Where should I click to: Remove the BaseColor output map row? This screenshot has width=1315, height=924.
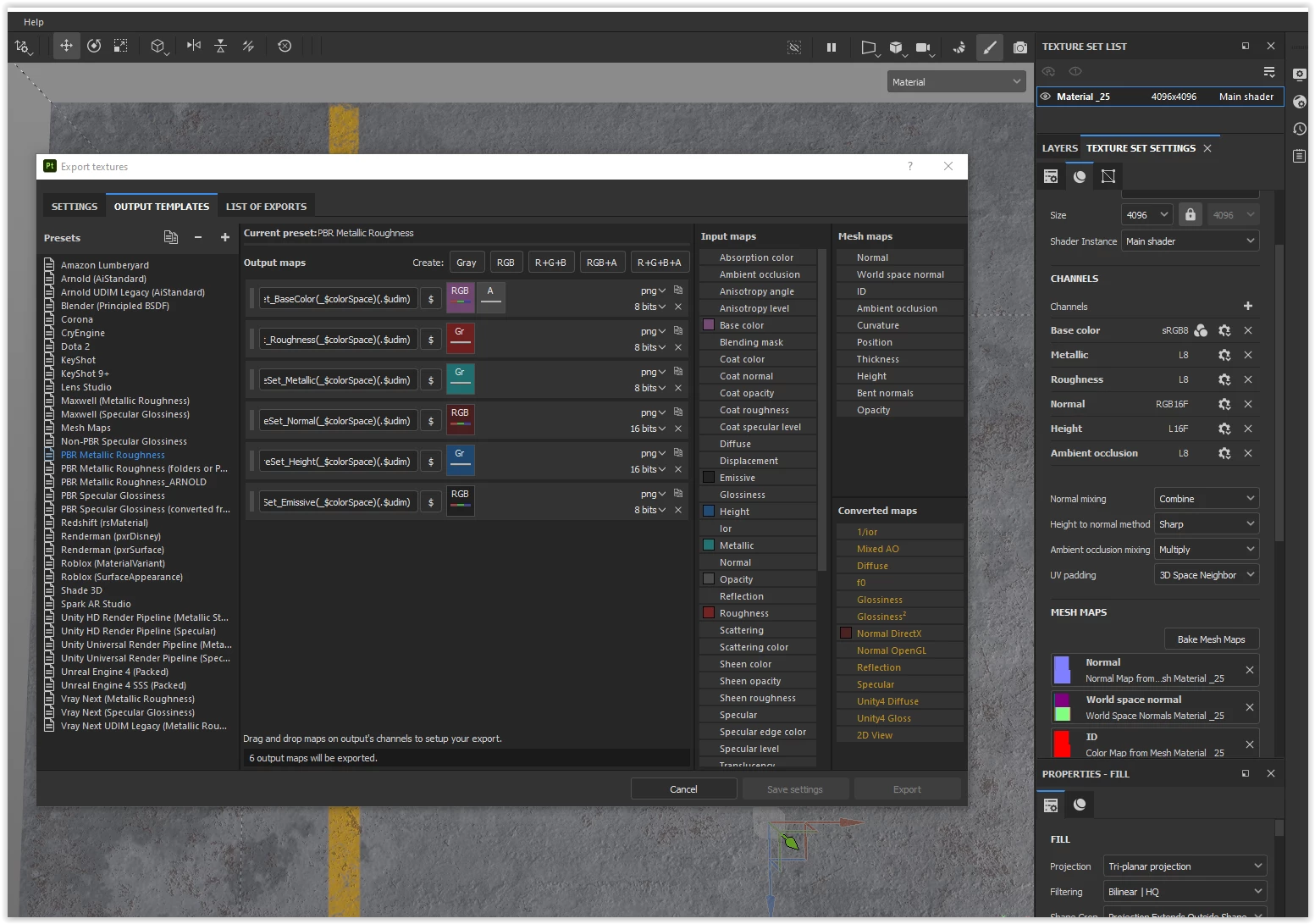click(x=678, y=307)
